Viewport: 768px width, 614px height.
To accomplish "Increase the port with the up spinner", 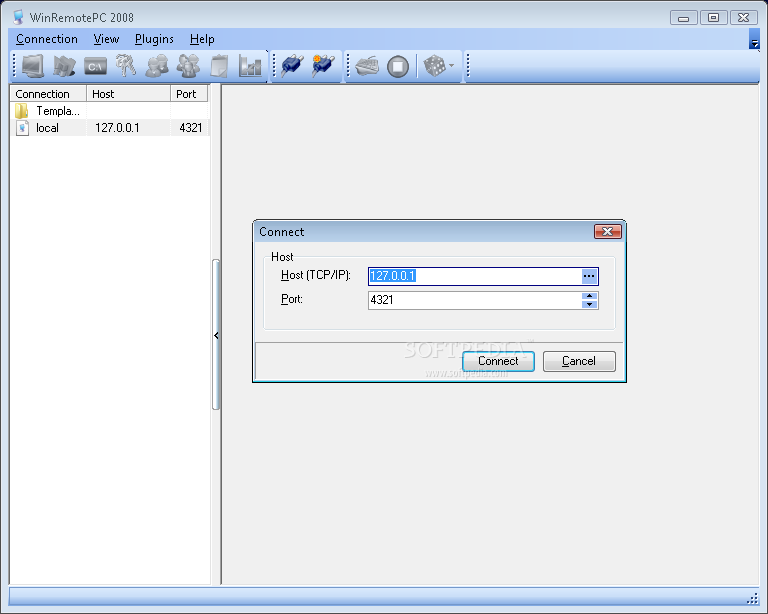I will click(589, 296).
